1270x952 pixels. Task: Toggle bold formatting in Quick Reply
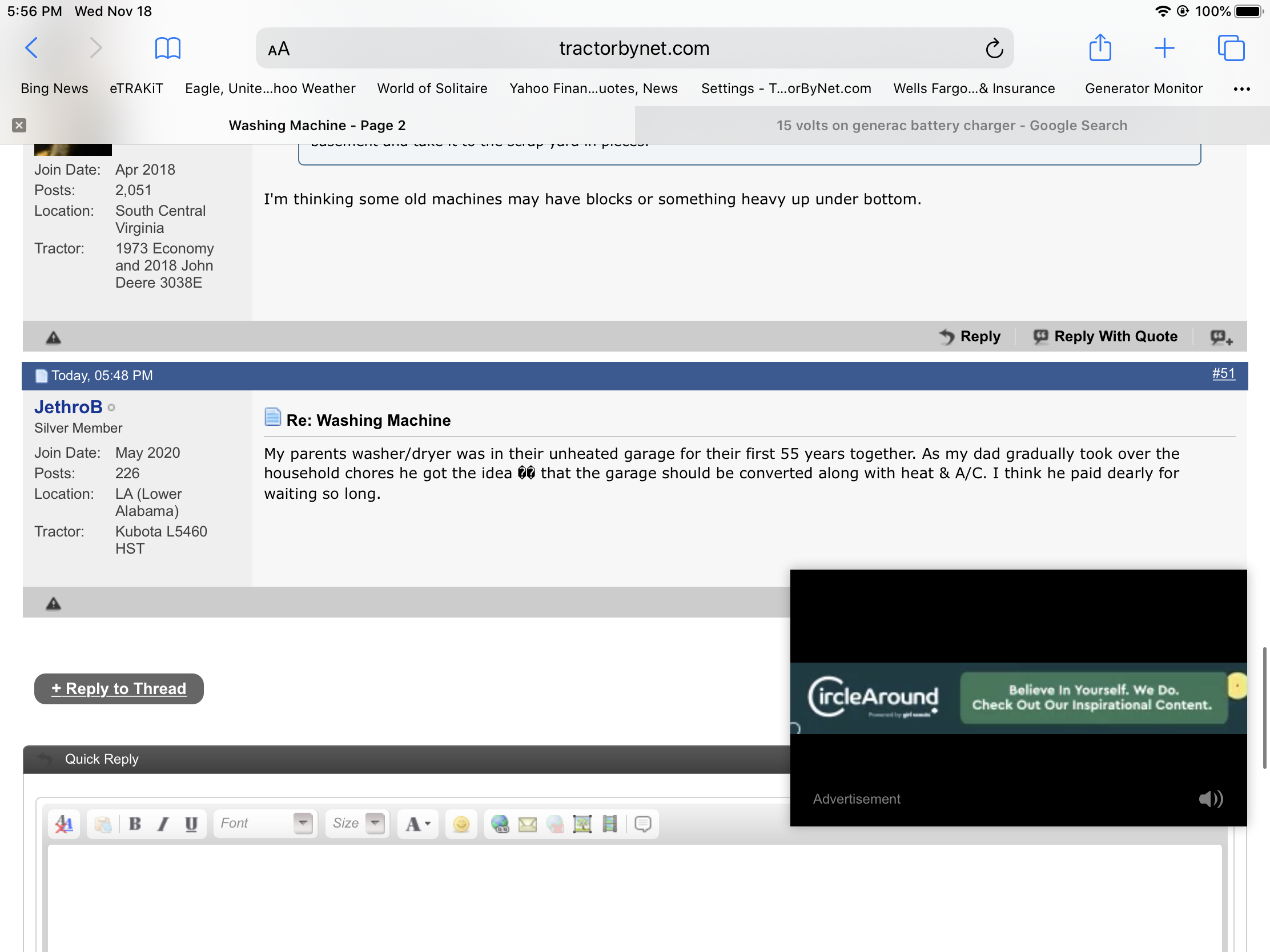coord(135,825)
